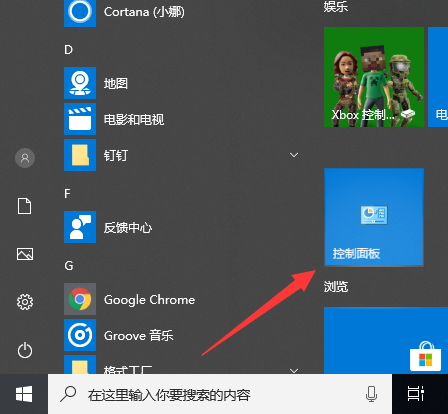Click inside the taskbar search box
The height and width of the screenshot is (414, 448).
220,394
